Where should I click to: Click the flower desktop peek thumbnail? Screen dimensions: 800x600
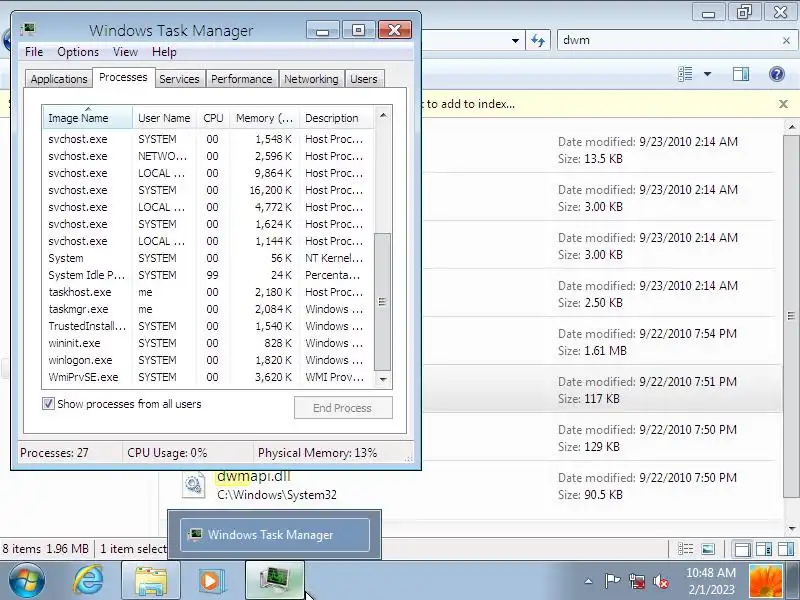tap(765, 581)
